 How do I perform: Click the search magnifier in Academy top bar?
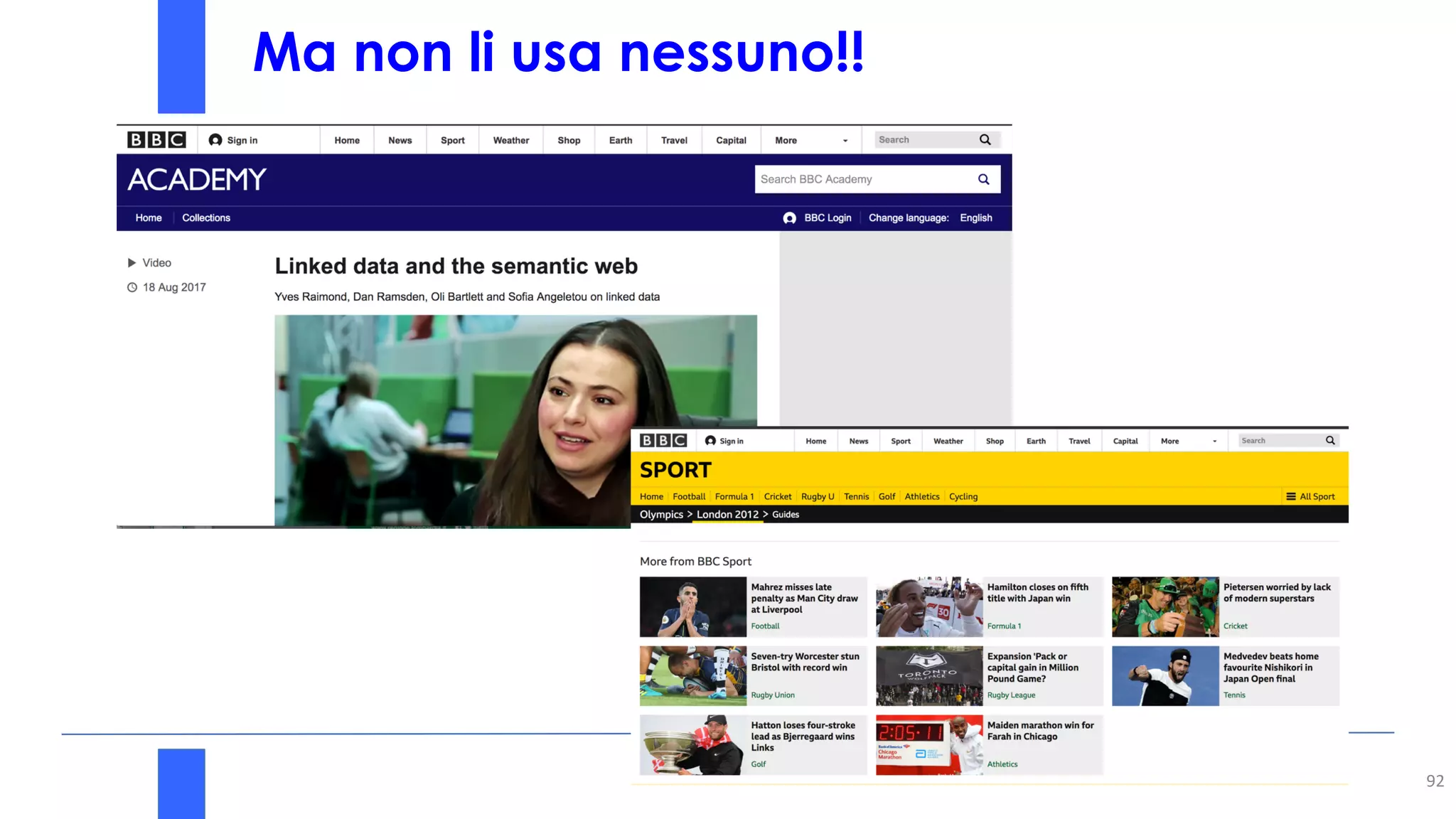(x=985, y=140)
